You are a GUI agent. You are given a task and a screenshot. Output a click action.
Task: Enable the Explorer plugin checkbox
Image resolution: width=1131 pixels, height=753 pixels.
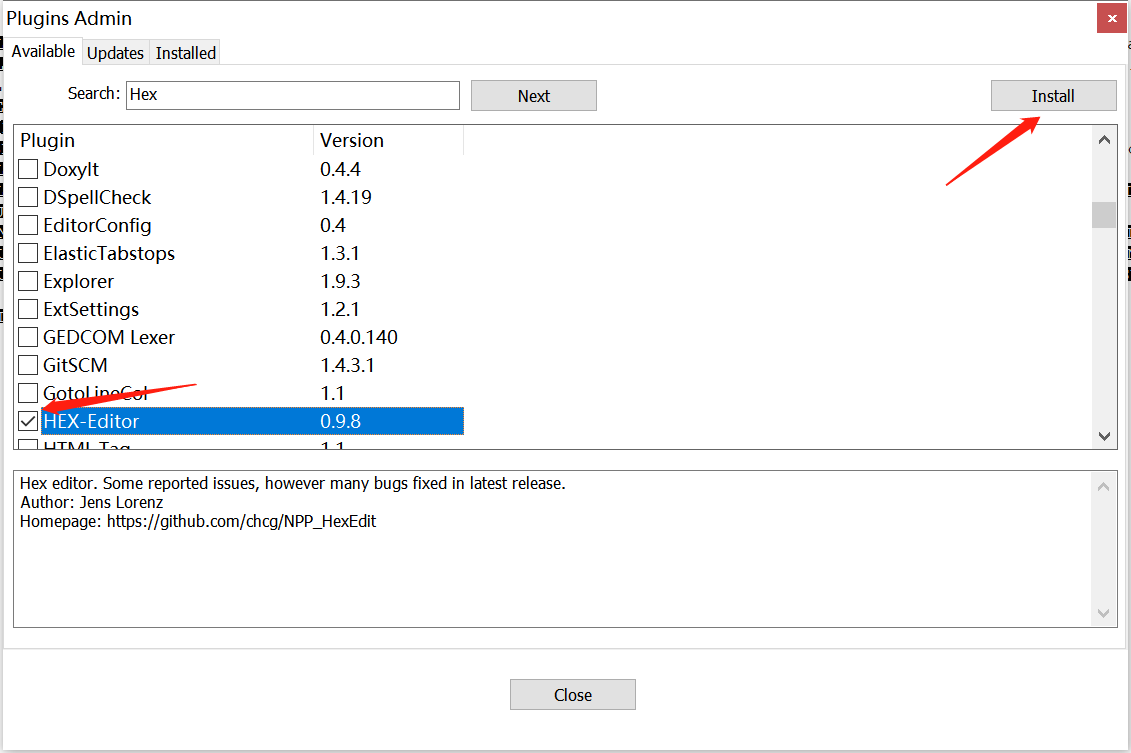(x=27, y=281)
